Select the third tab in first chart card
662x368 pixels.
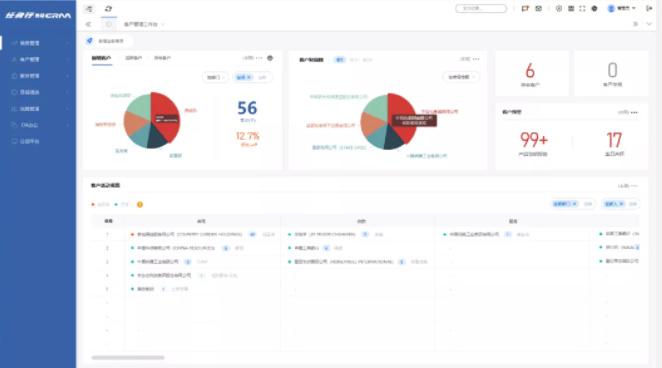[x=163, y=58]
